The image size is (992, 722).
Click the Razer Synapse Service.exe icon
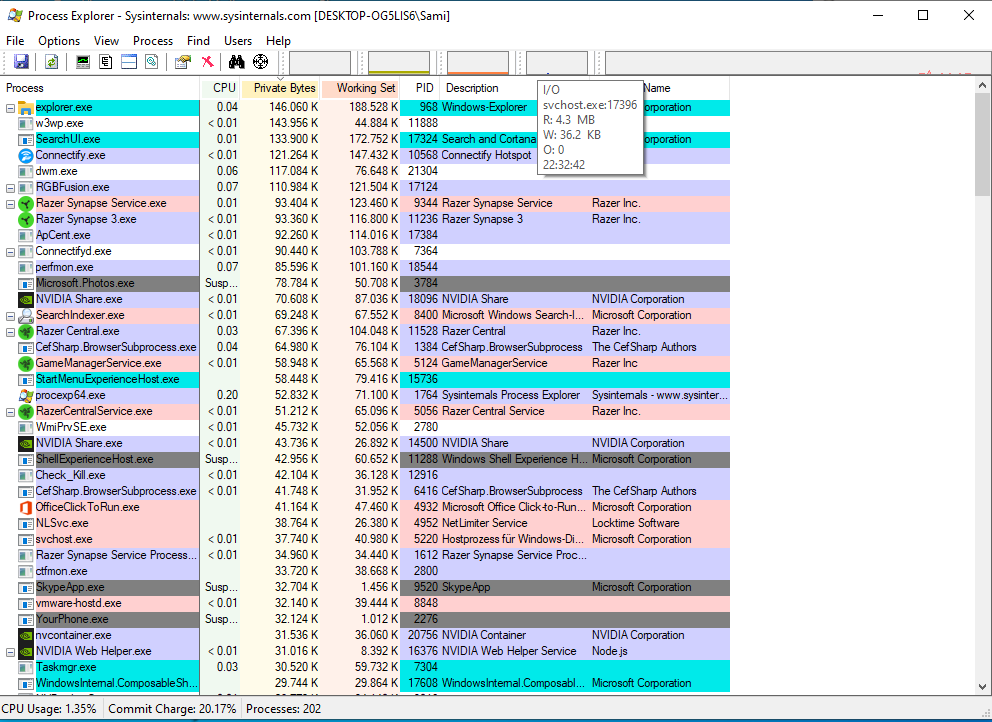tap(25, 204)
